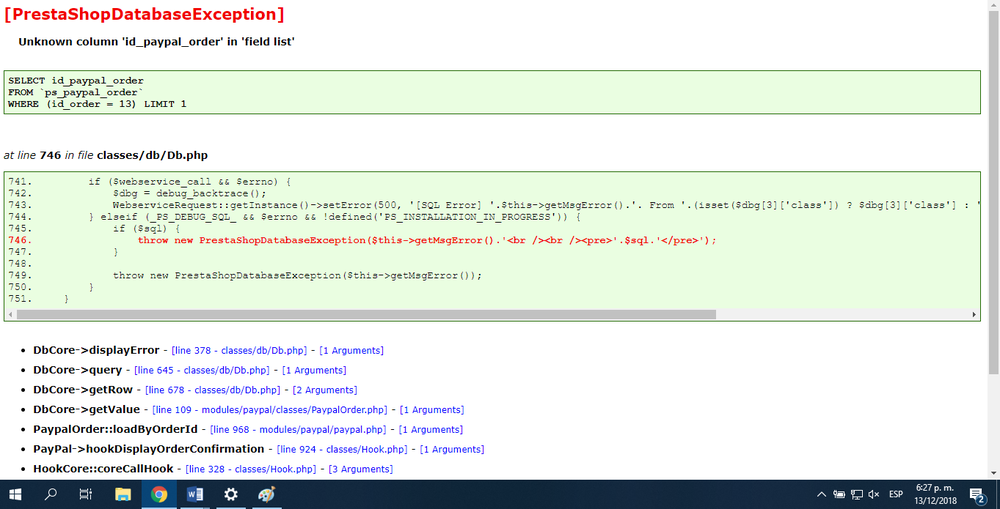Image resolution: width=1000 pixels, height=509 pixels.
Task: Click the 'FROM `ps_paypal_order`' SQL line
Action: point(76,92)
